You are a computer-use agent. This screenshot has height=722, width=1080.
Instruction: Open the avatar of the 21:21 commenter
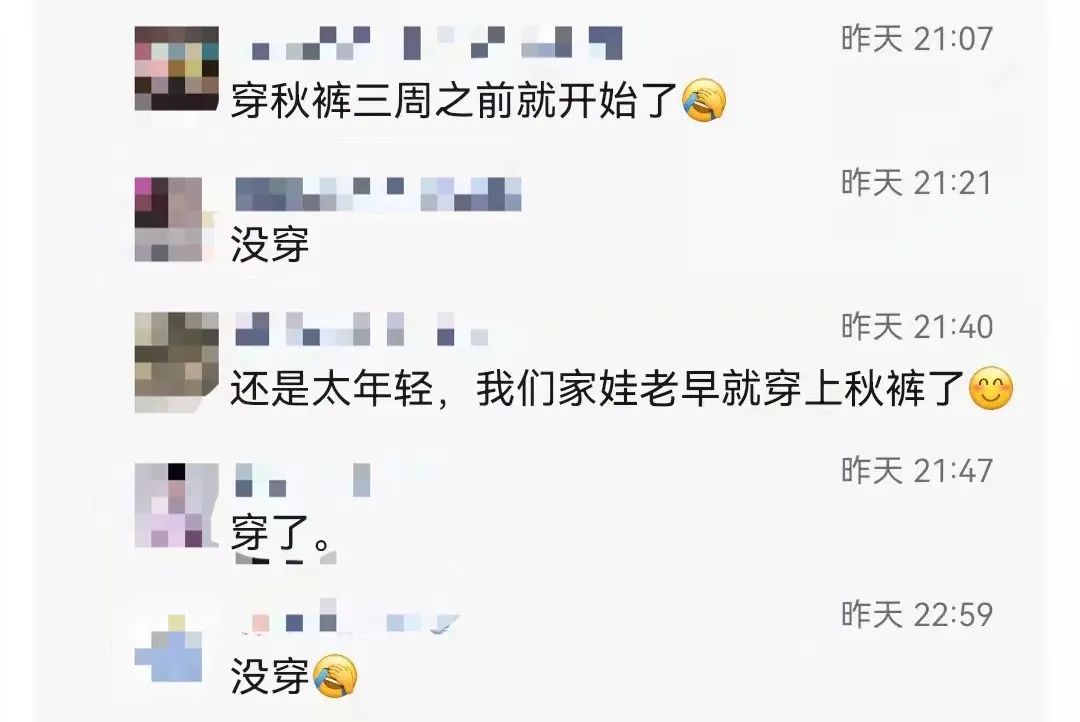169,220
